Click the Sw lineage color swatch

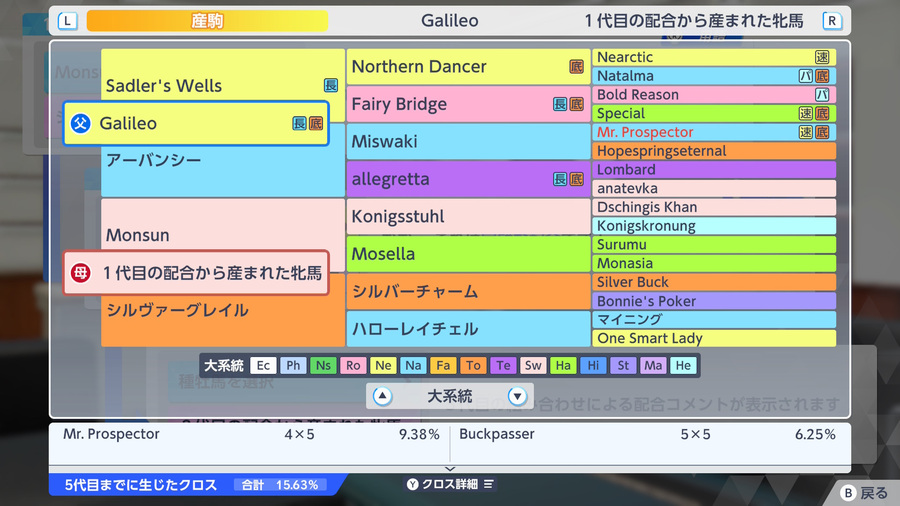click(x=533, y=365)
